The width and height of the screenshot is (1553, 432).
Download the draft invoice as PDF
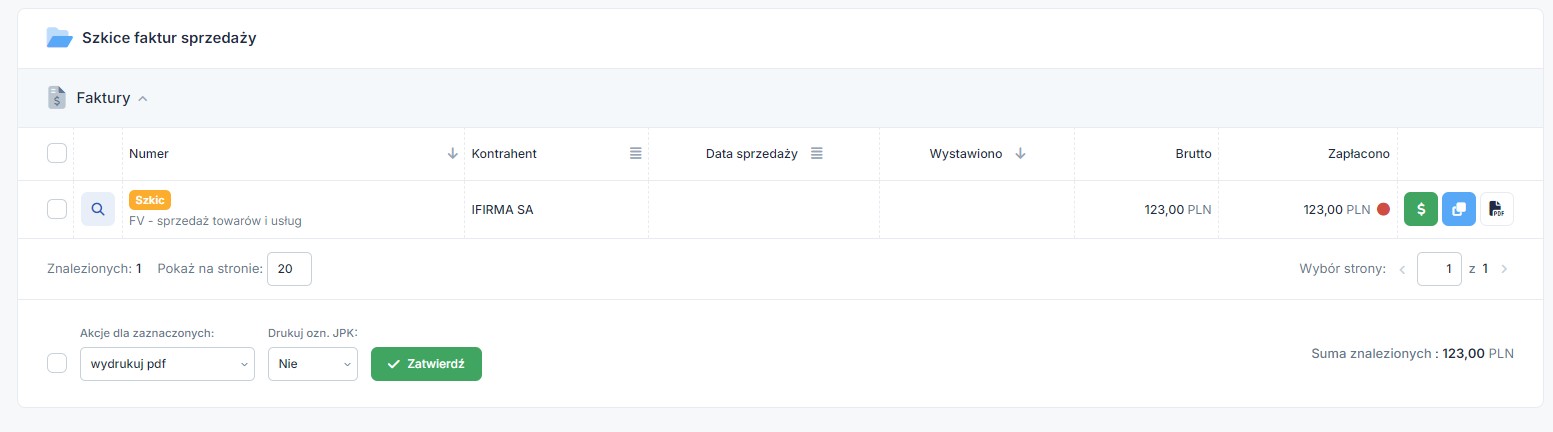[x=1496, y=209]
